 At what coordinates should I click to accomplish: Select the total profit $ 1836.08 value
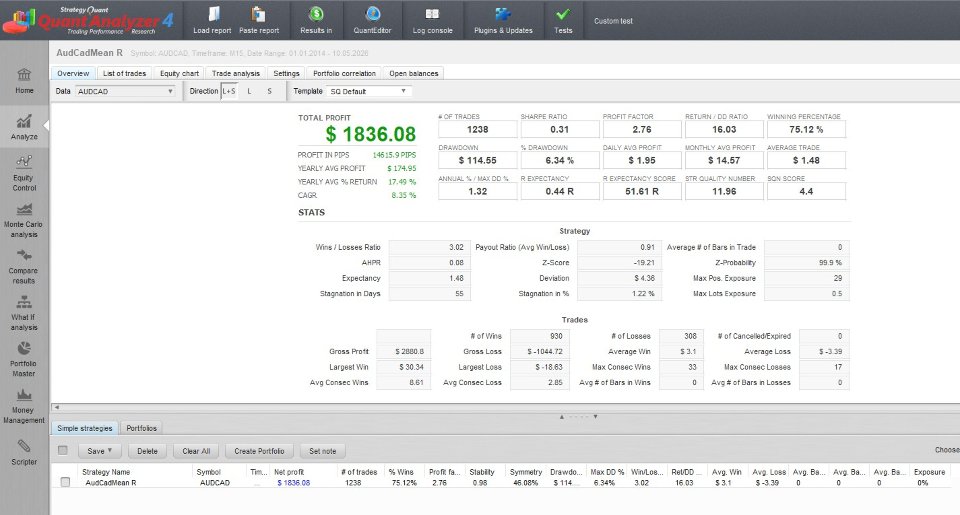click(x=370, y=134)
